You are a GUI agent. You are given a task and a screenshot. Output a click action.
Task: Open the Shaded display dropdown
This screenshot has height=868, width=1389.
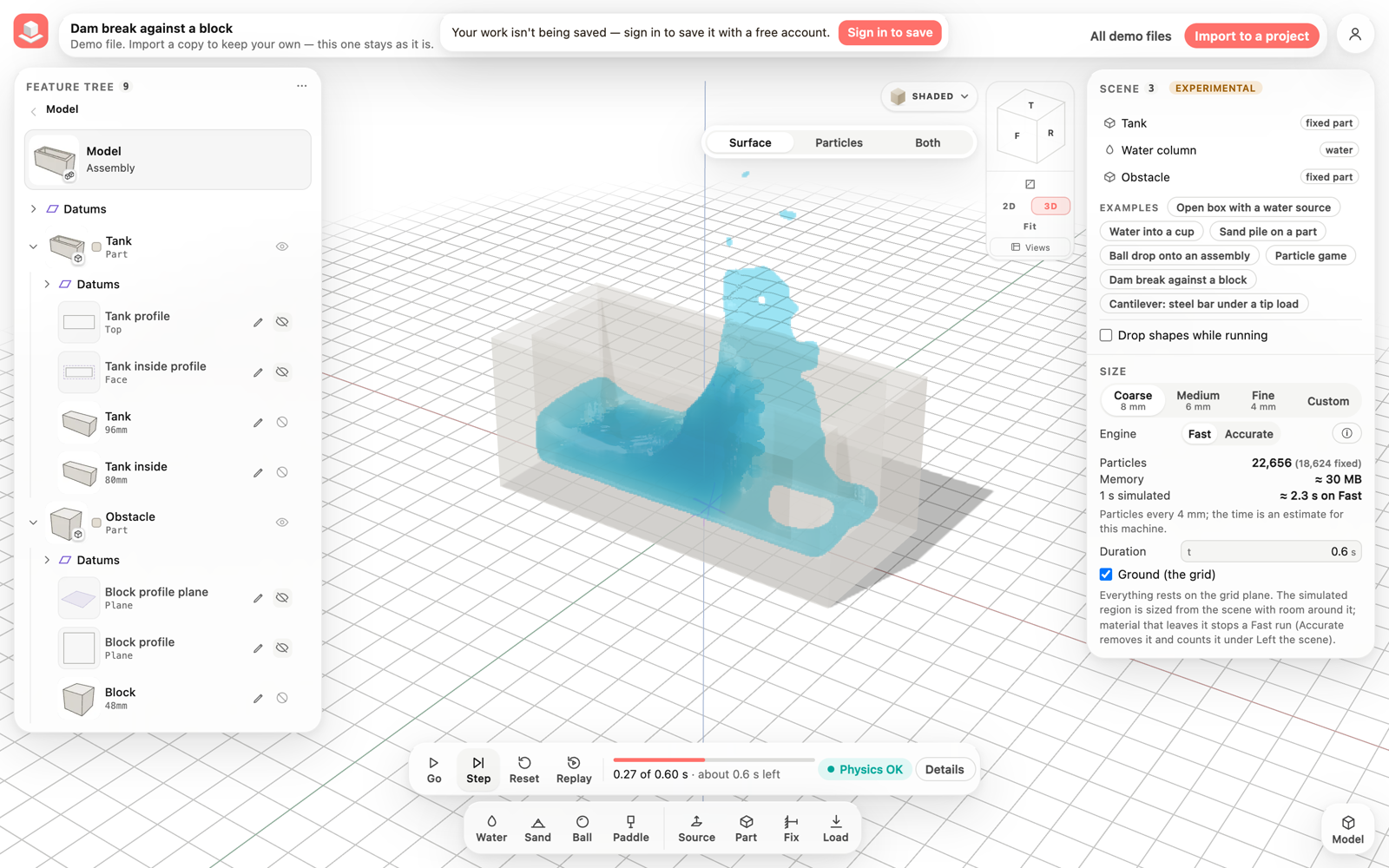click(x=929, y=96)
